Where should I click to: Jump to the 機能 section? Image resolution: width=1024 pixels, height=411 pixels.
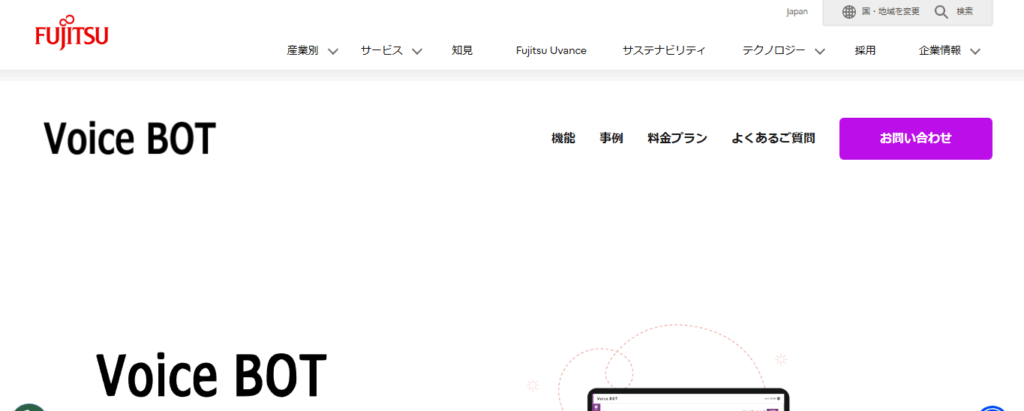(563, 139)
